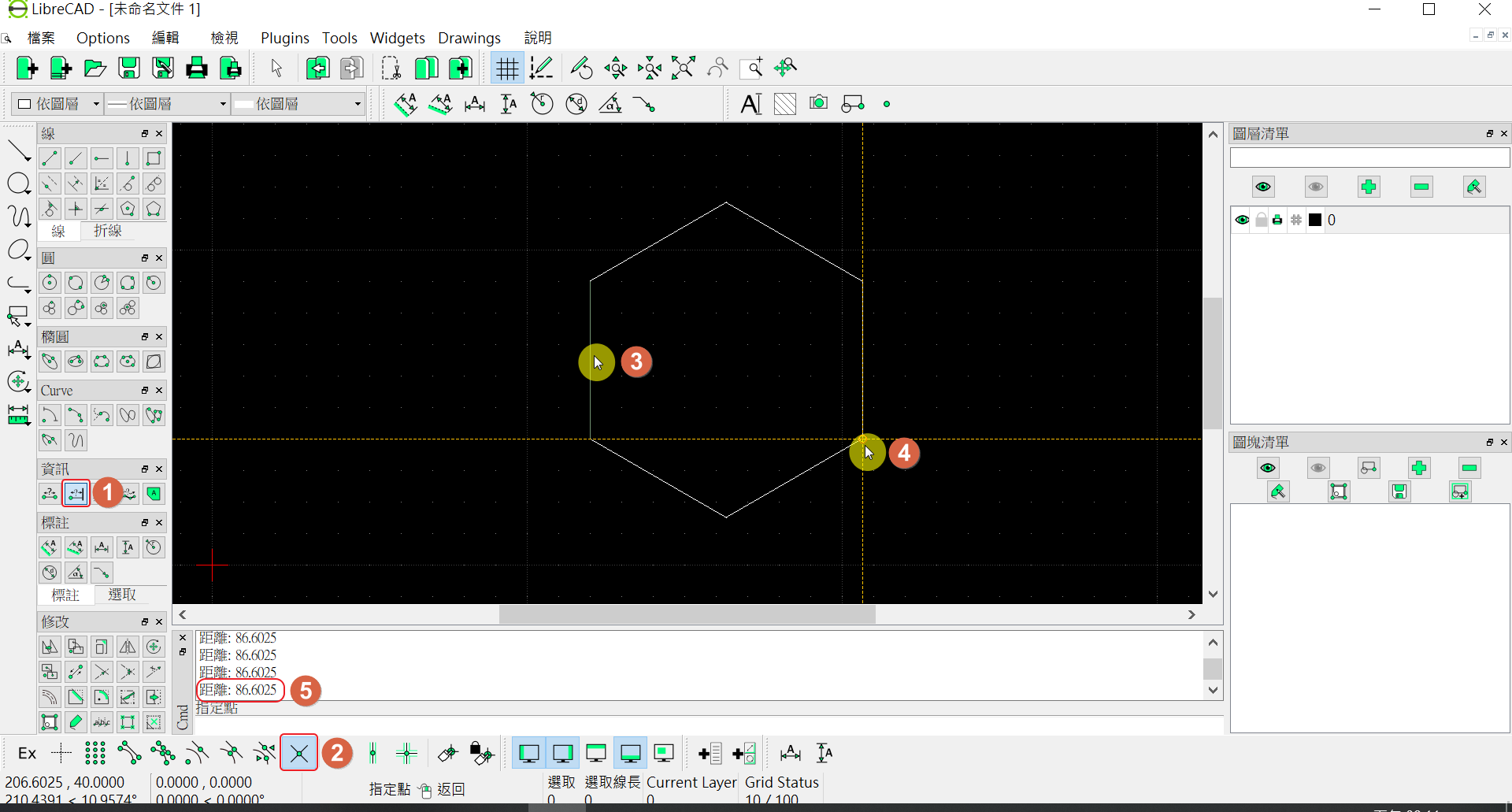Click layer 0 black color swatch
Screen dimensions: 1512x812
[x=1315, y=221]
